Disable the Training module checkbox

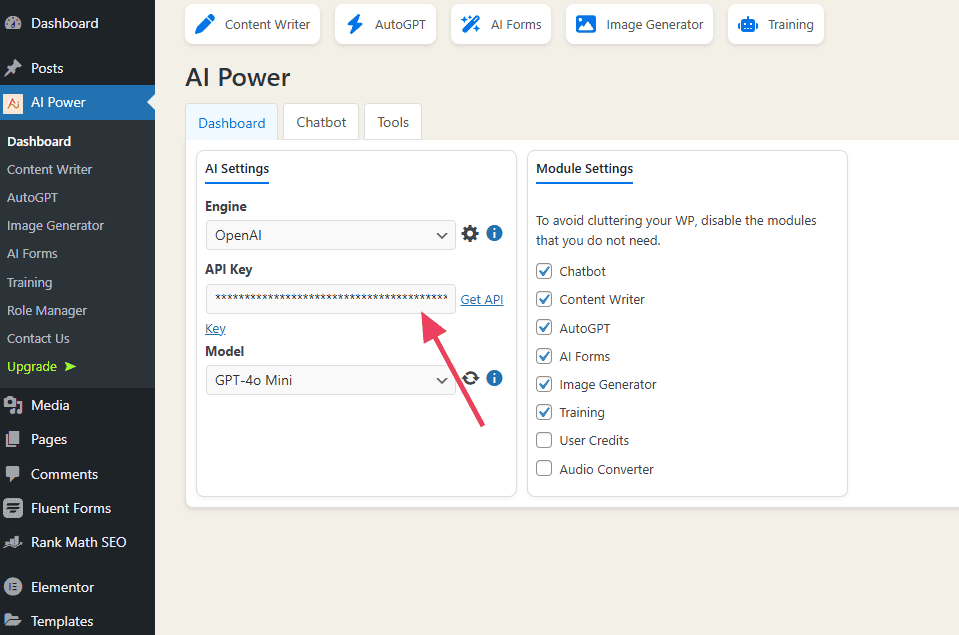[544, 412]
